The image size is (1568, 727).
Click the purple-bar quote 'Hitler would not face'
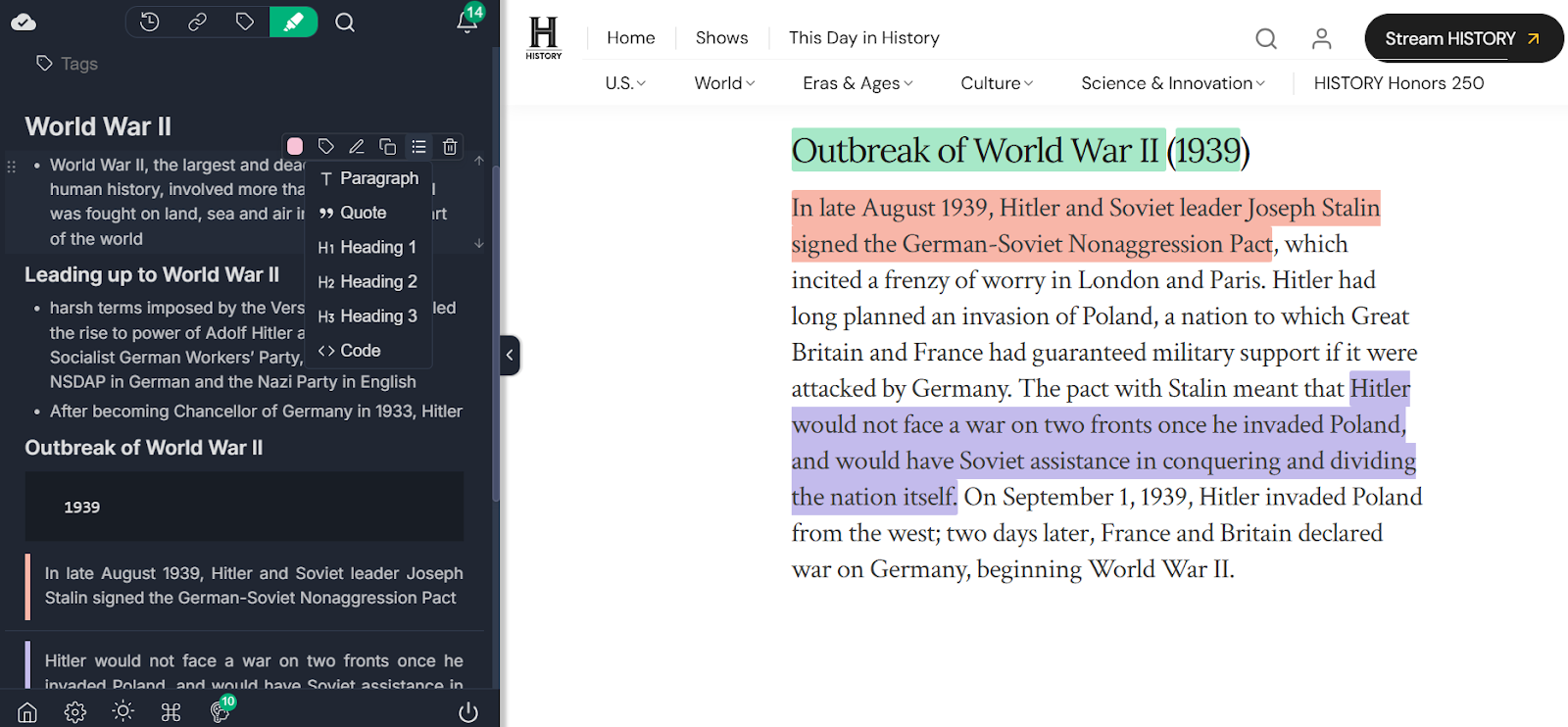pos(244,666)
